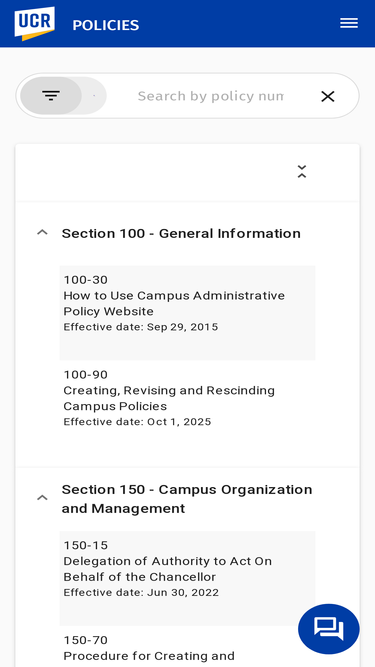Open the hamburger navigation menu

click(x=349, y=23)
